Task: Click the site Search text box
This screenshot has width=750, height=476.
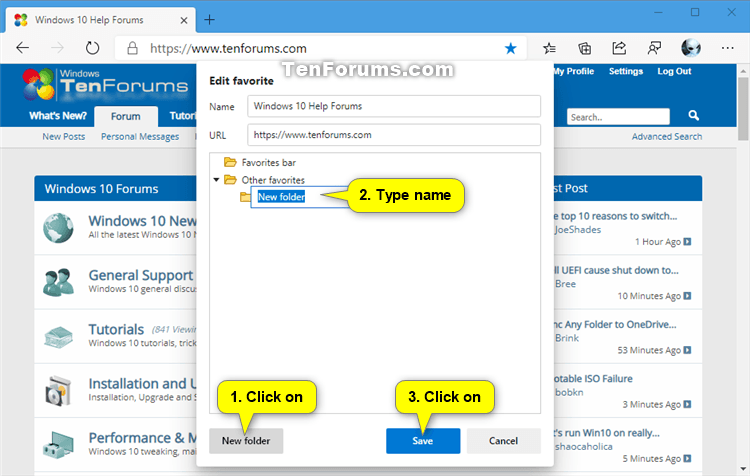Action: coord(618,117)
